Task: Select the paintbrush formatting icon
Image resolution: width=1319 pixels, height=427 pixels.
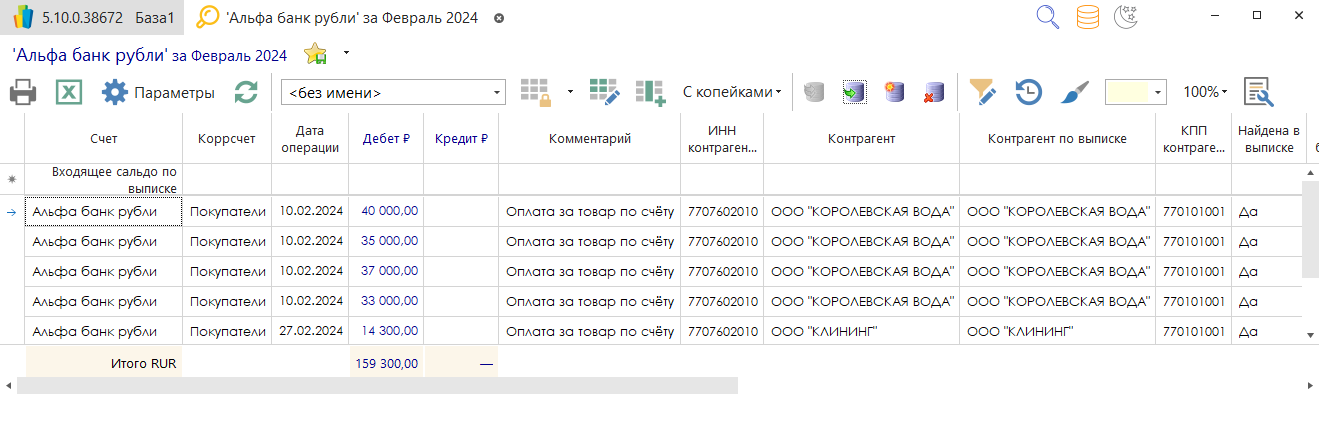Action: 1073,92
